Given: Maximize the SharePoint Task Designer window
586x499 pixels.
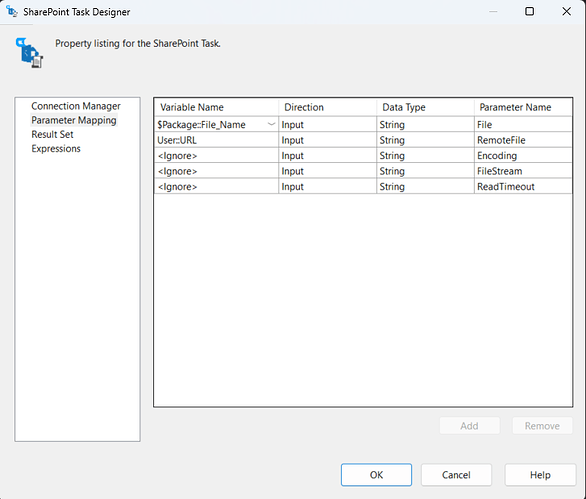Looking at the screenshot, I should (530, 12).
